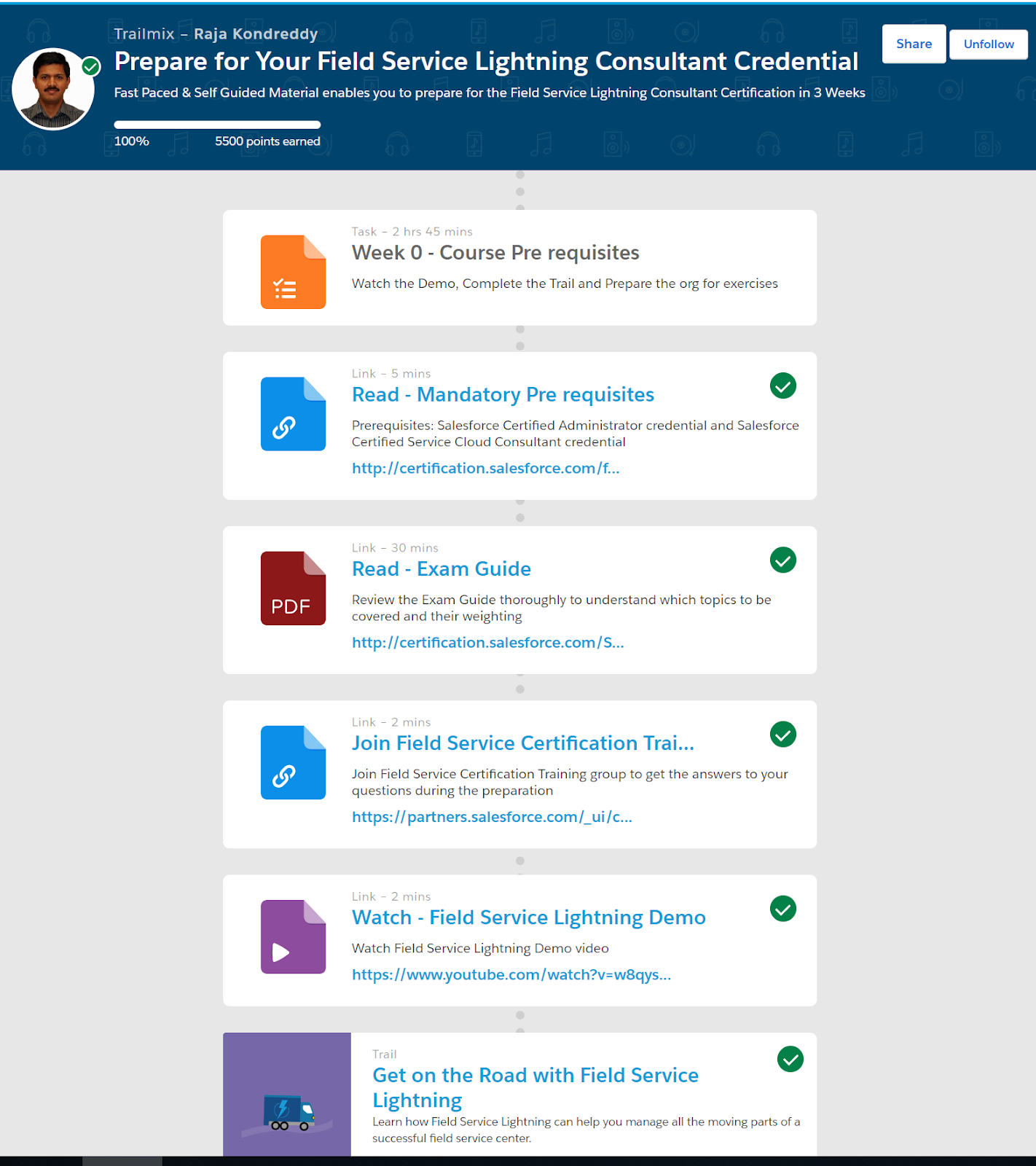The width and height of the screenshot is (1036, 1166).
Task: Open the Field Service Lightning truck trail image
Action: click(x=287, y=1094)
